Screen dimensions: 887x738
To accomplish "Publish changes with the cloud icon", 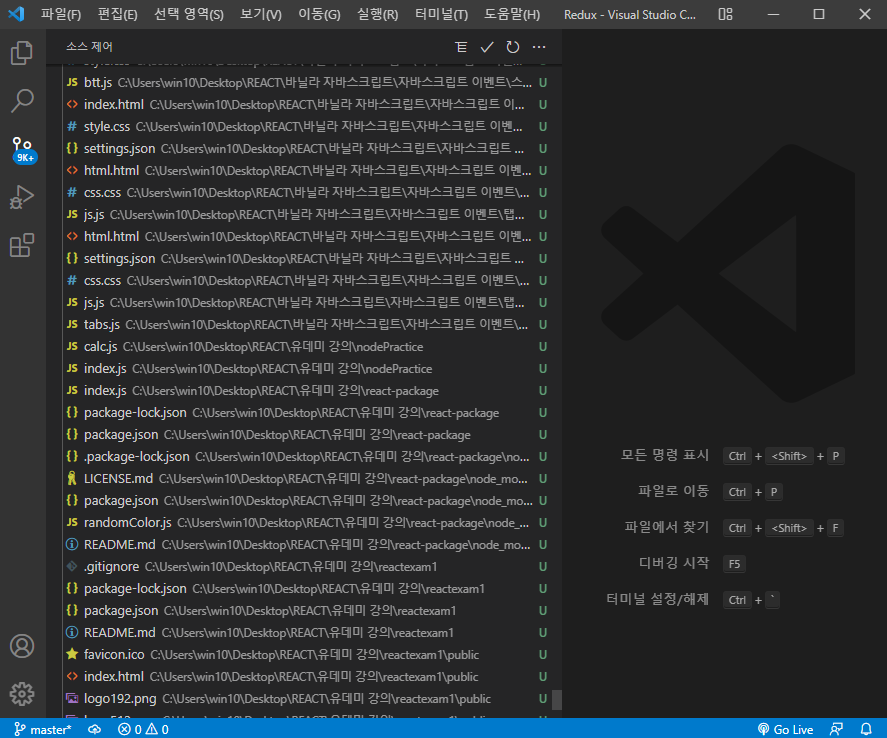I will coord(94,730).
